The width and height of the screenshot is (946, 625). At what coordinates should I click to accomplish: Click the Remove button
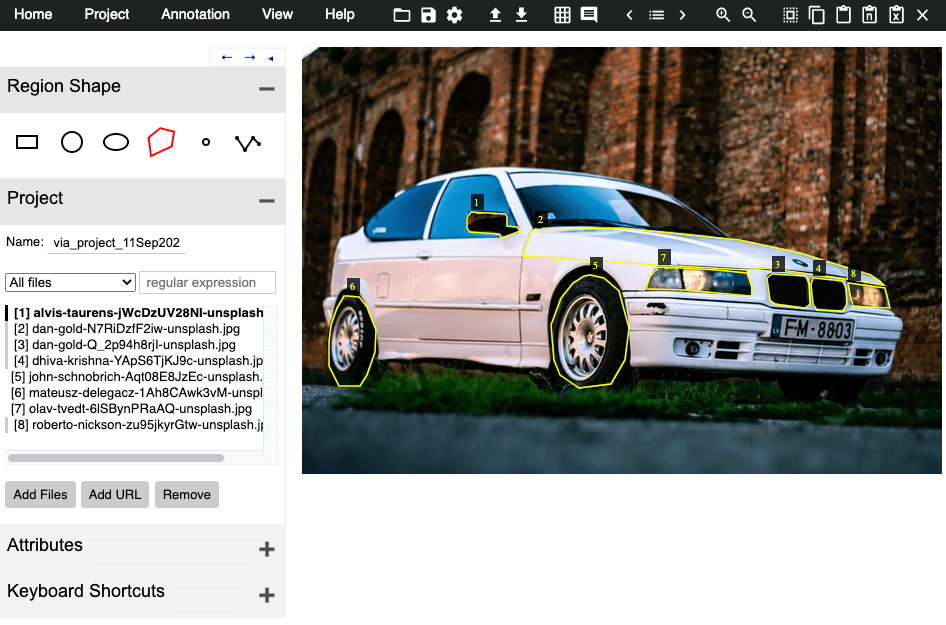click(x=187, y=495)
